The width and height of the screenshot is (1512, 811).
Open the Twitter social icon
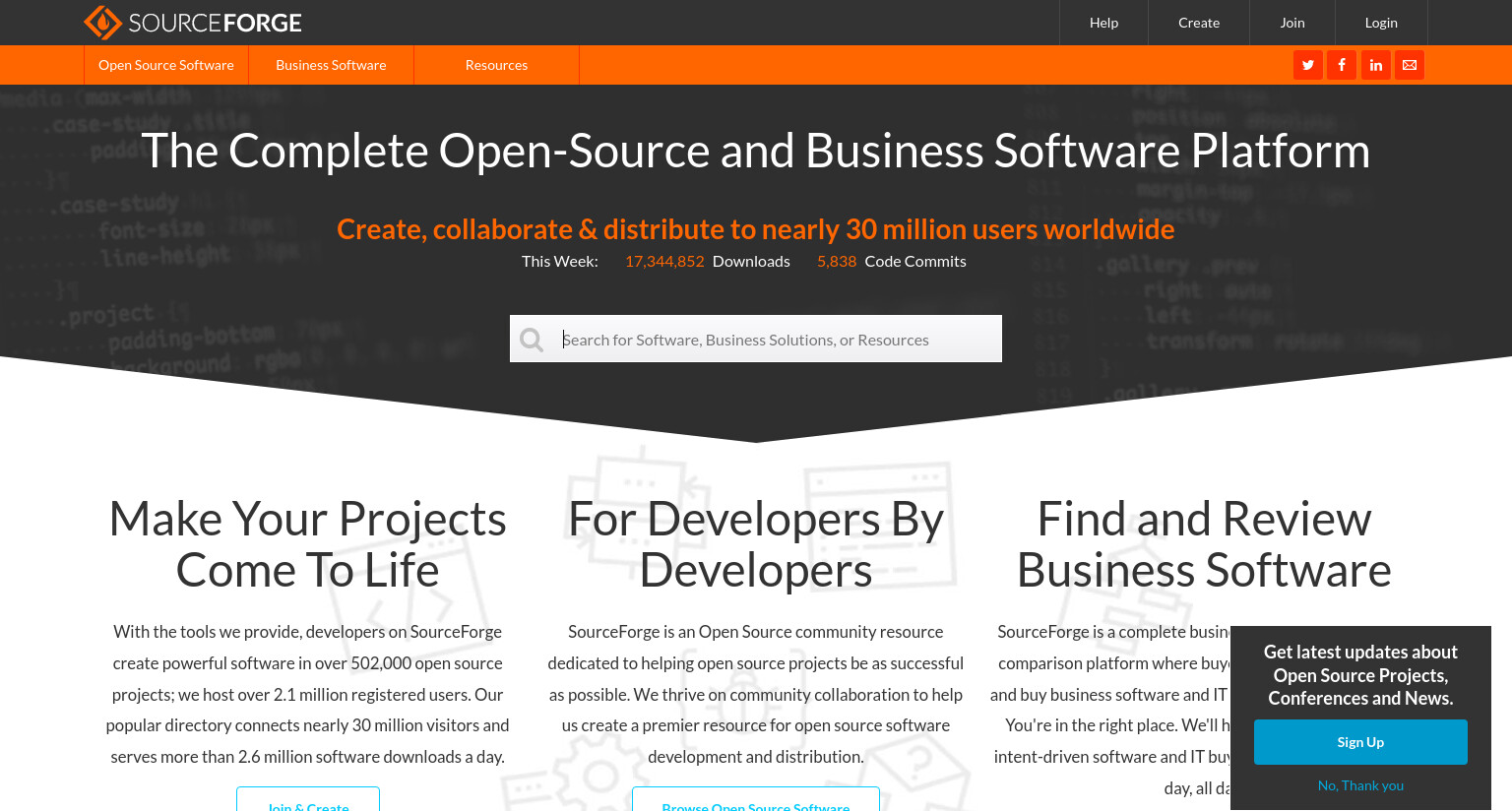1307,65
